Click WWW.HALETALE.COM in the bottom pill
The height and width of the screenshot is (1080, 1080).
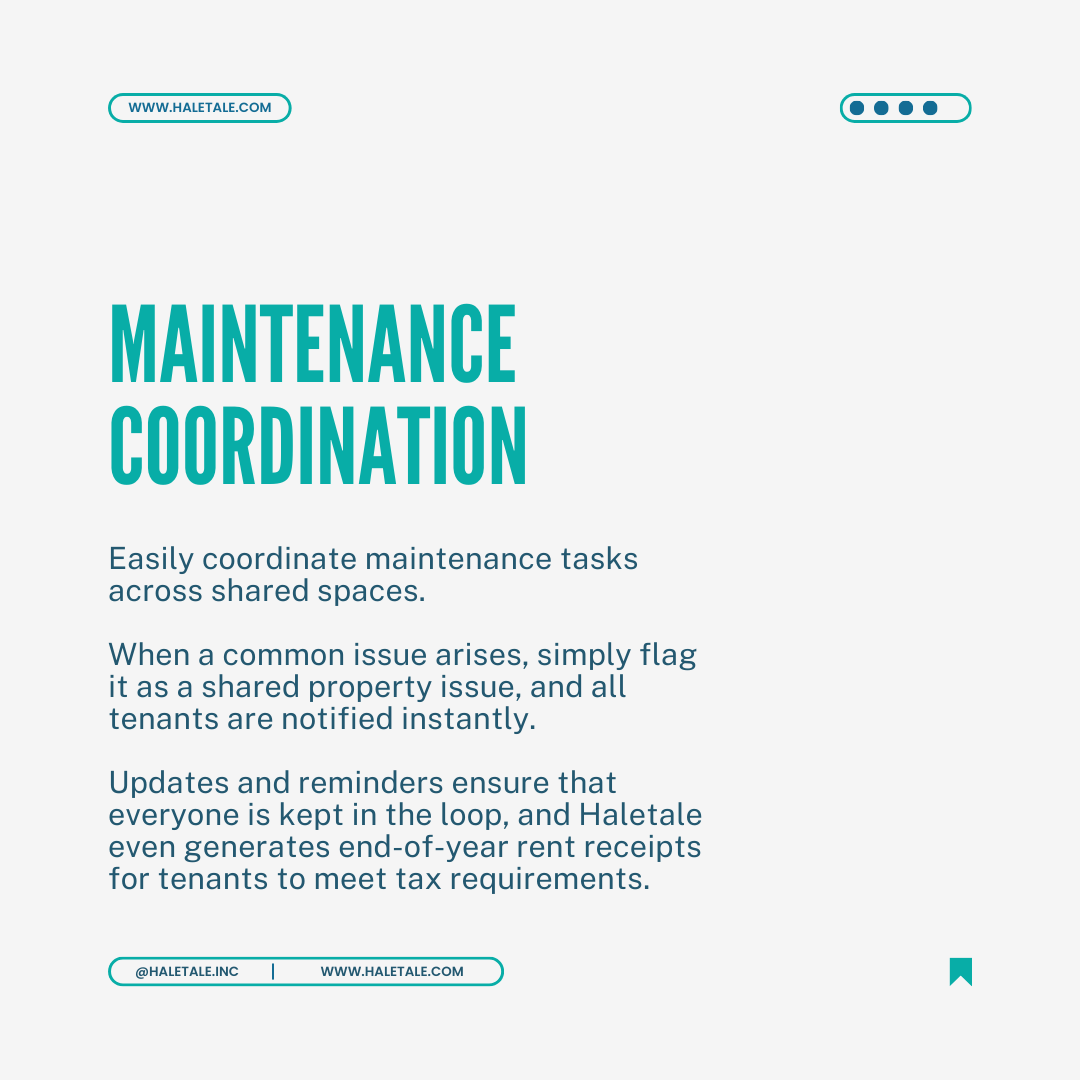point(392,971)
